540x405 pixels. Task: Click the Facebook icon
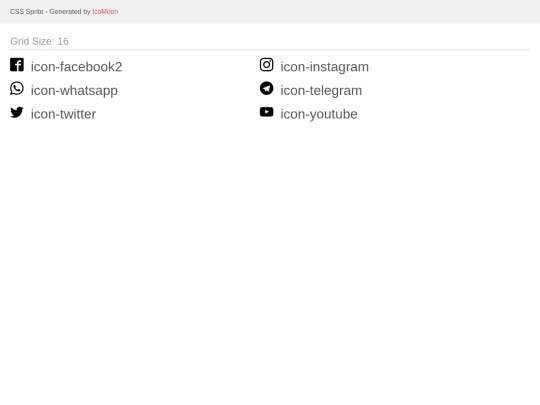click(x=17, y=65)
